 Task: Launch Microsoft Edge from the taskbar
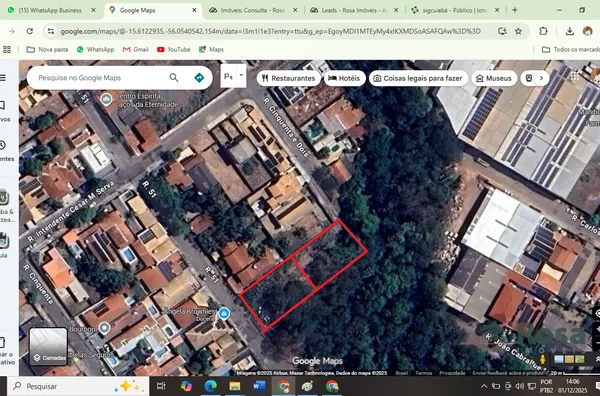210,386
